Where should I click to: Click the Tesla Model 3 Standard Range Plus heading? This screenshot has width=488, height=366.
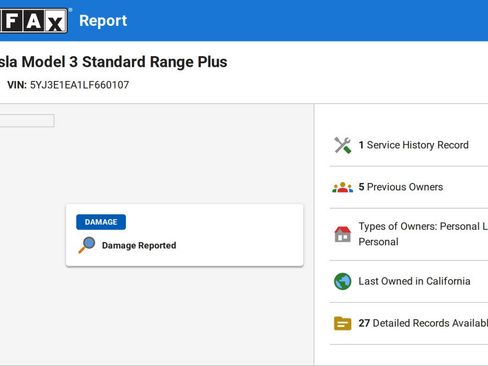(114, 62)
